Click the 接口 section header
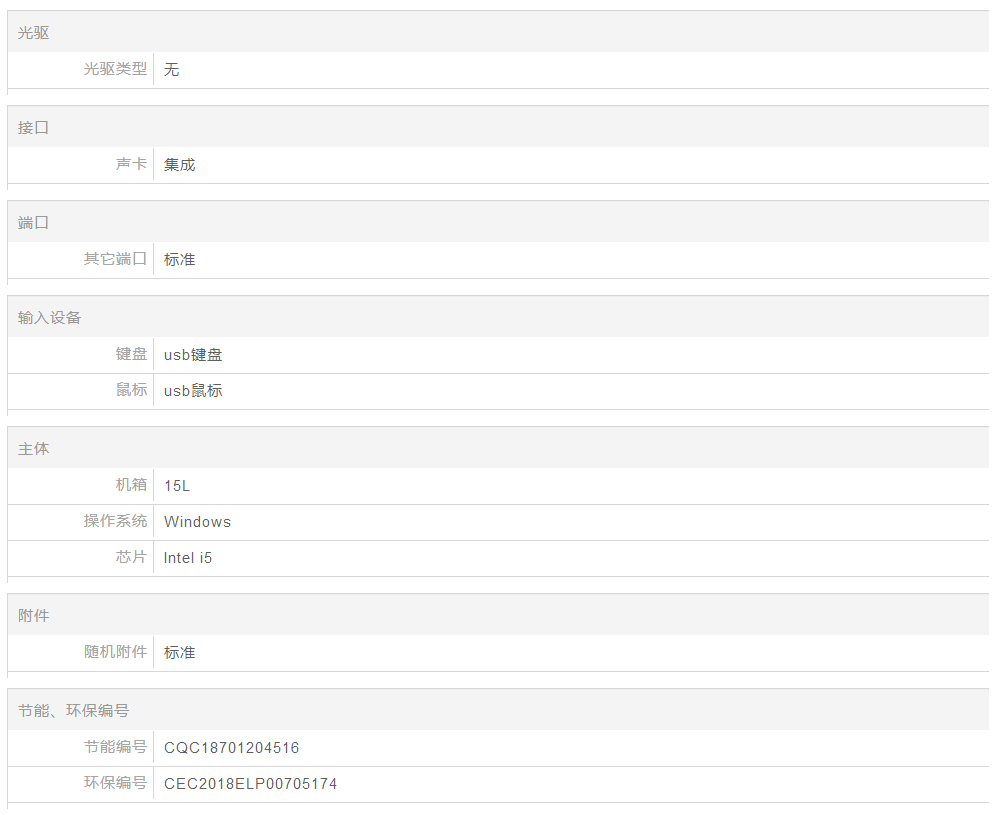996x815 pixels. point(34,128)
